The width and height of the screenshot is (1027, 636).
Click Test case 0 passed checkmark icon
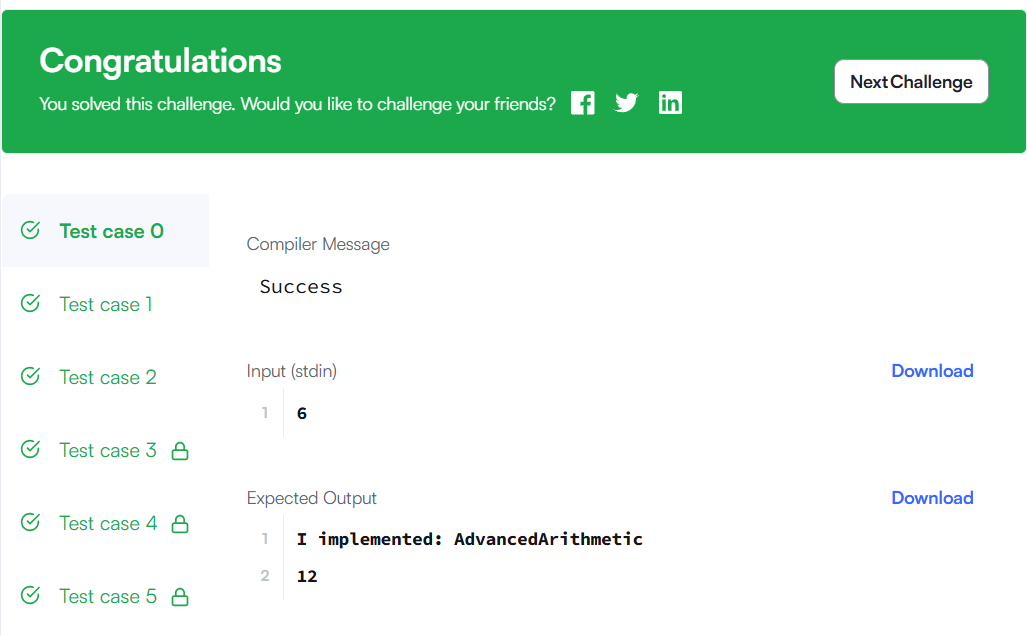[x=31, y=231]
